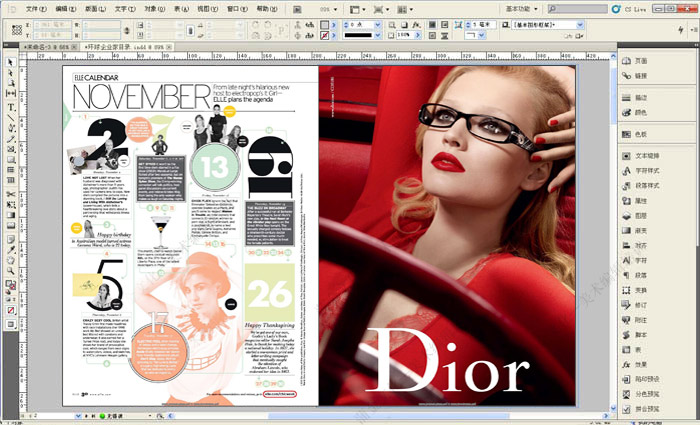Select the Eyedropper tool
This screenshot has height=425, width=700.
pyautogui.click(x=11, y=250)
